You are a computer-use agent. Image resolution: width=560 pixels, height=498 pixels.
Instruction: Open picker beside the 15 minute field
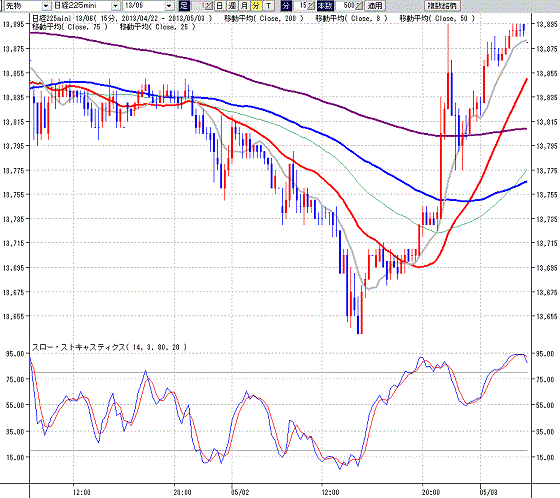(x=311, y=6)
